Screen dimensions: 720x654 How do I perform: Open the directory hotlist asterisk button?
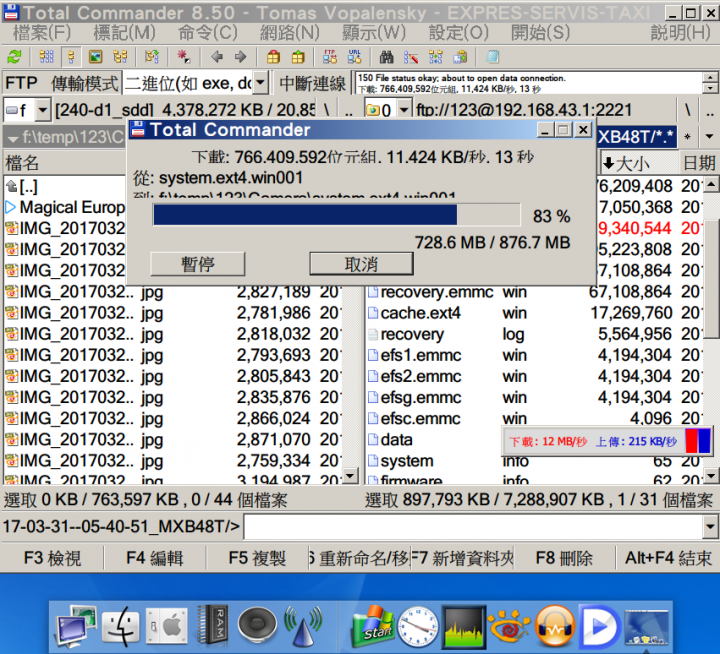687,137
